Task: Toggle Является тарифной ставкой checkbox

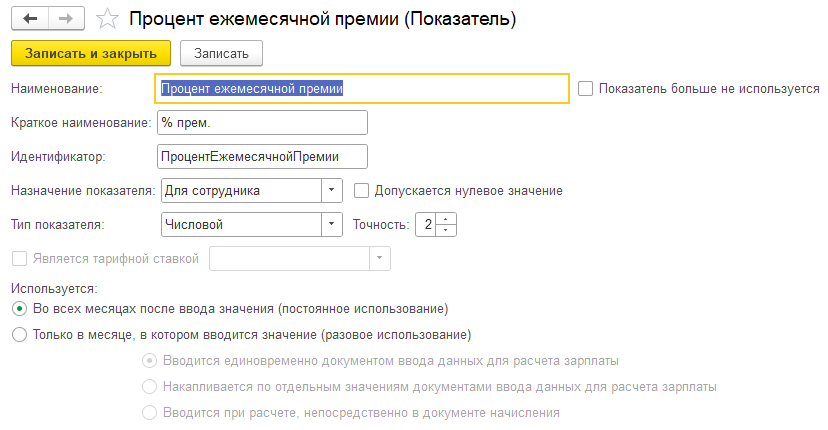Action: (20, 259)
